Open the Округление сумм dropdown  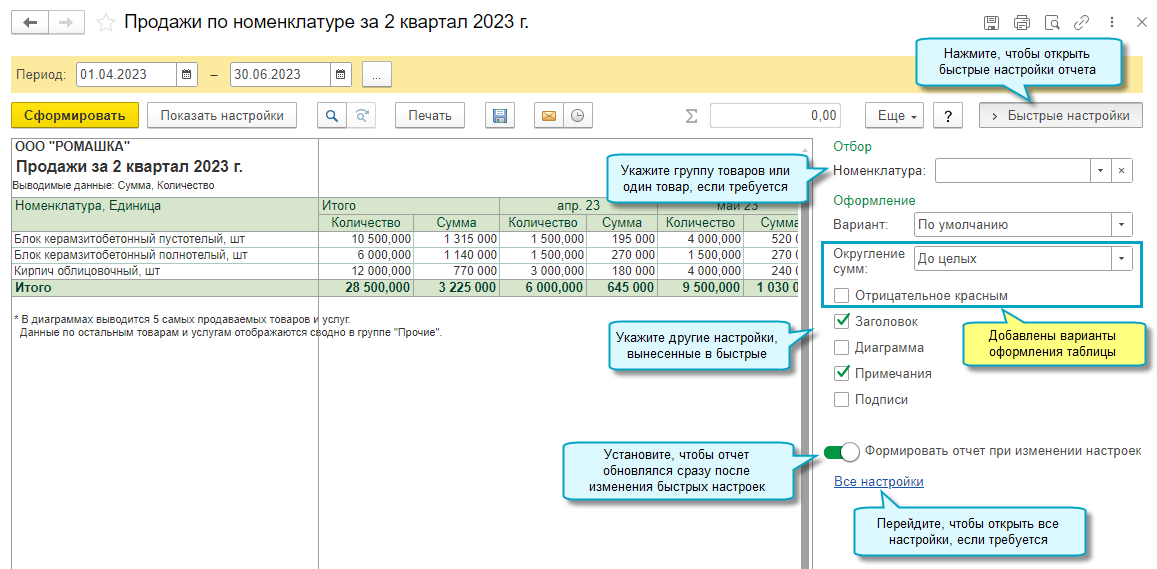[x=1121, y=259]
